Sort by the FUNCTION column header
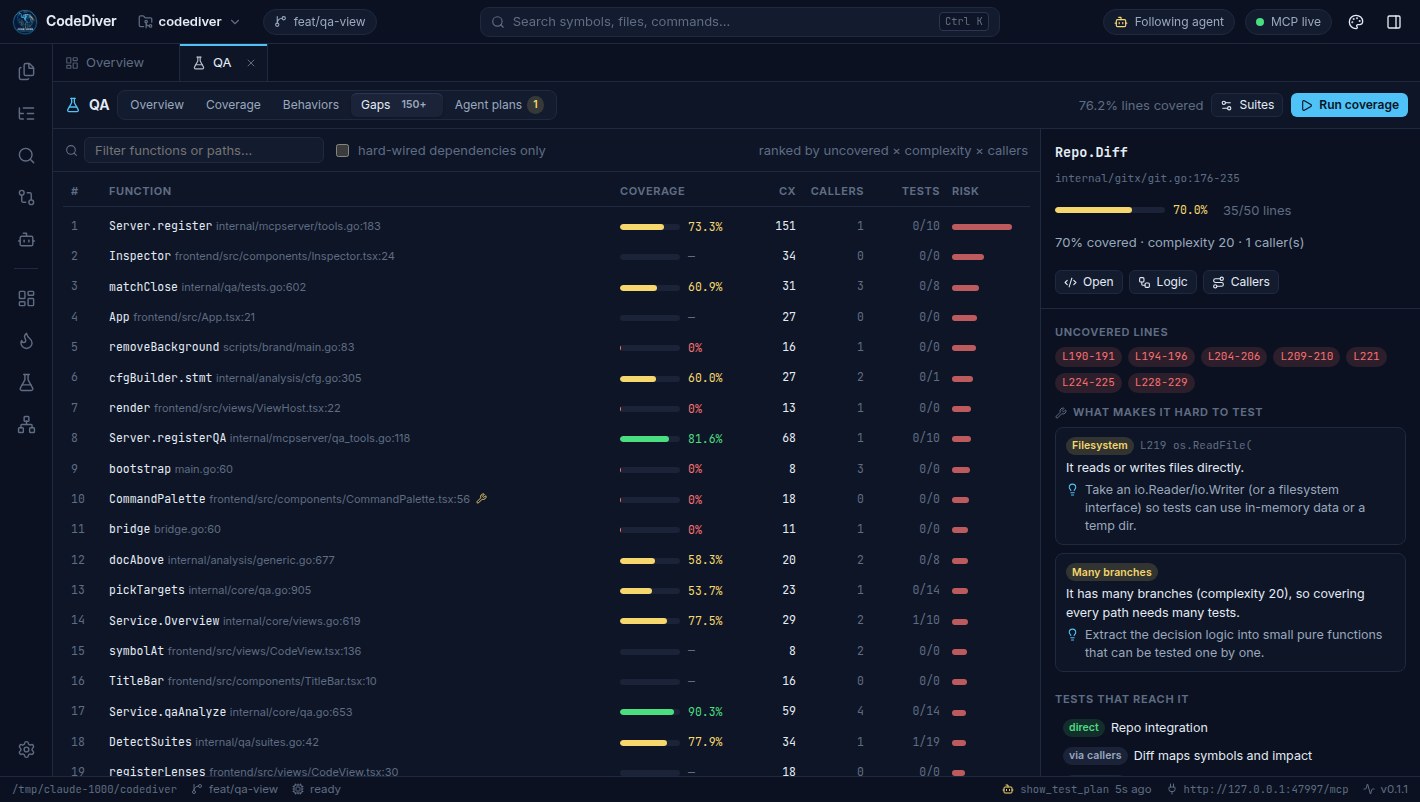Image resolution: width=1420 pixels, height=802 pixels. [x=140, y=191]
